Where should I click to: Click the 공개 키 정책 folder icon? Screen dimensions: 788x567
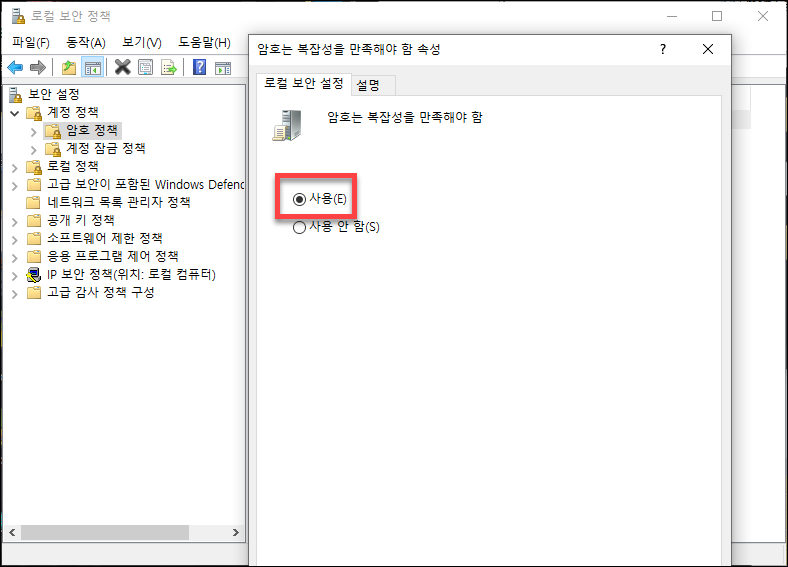coord(34,221)
